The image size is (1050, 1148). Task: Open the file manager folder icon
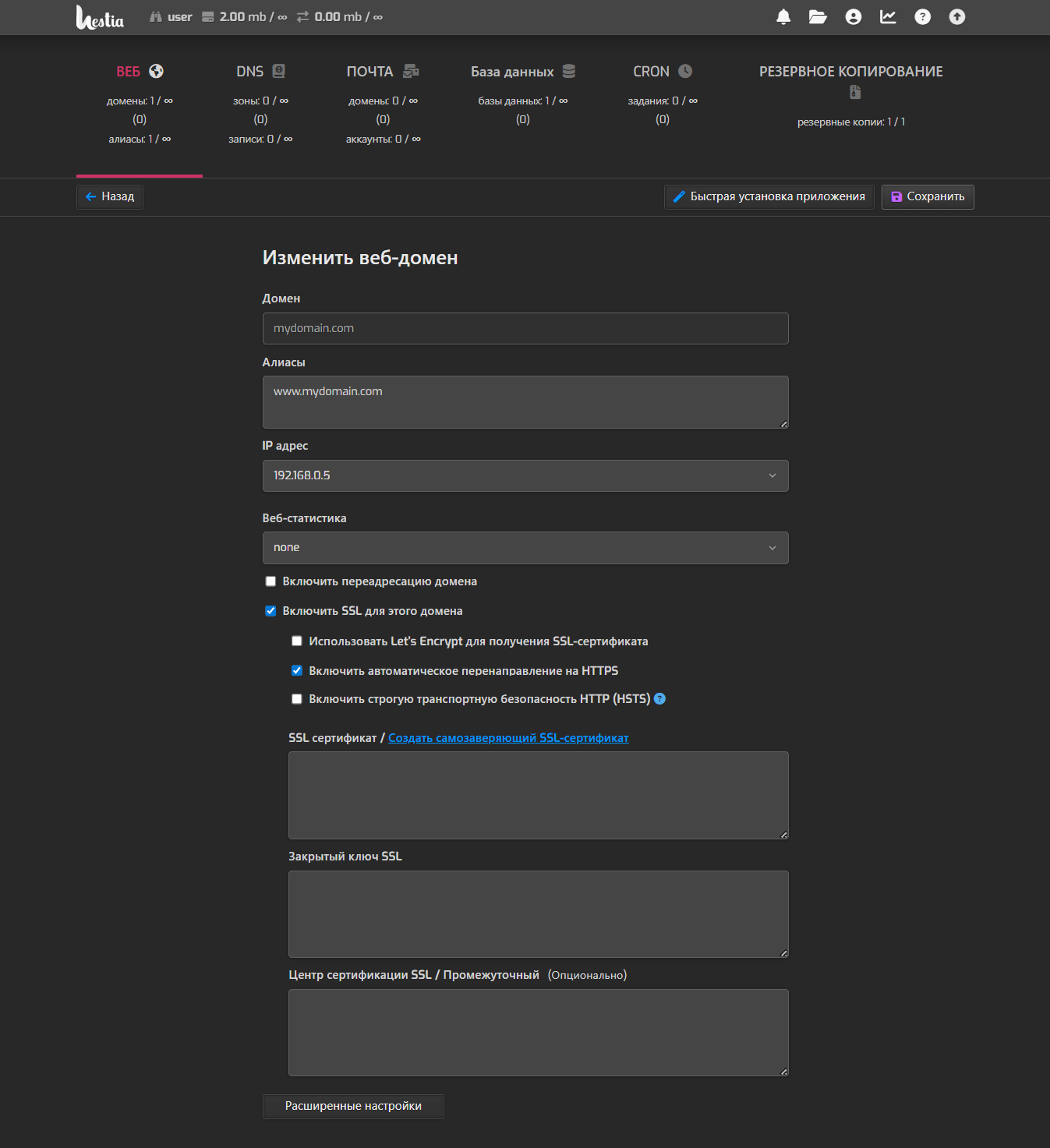pyautogui.click(x=818, y=17)
